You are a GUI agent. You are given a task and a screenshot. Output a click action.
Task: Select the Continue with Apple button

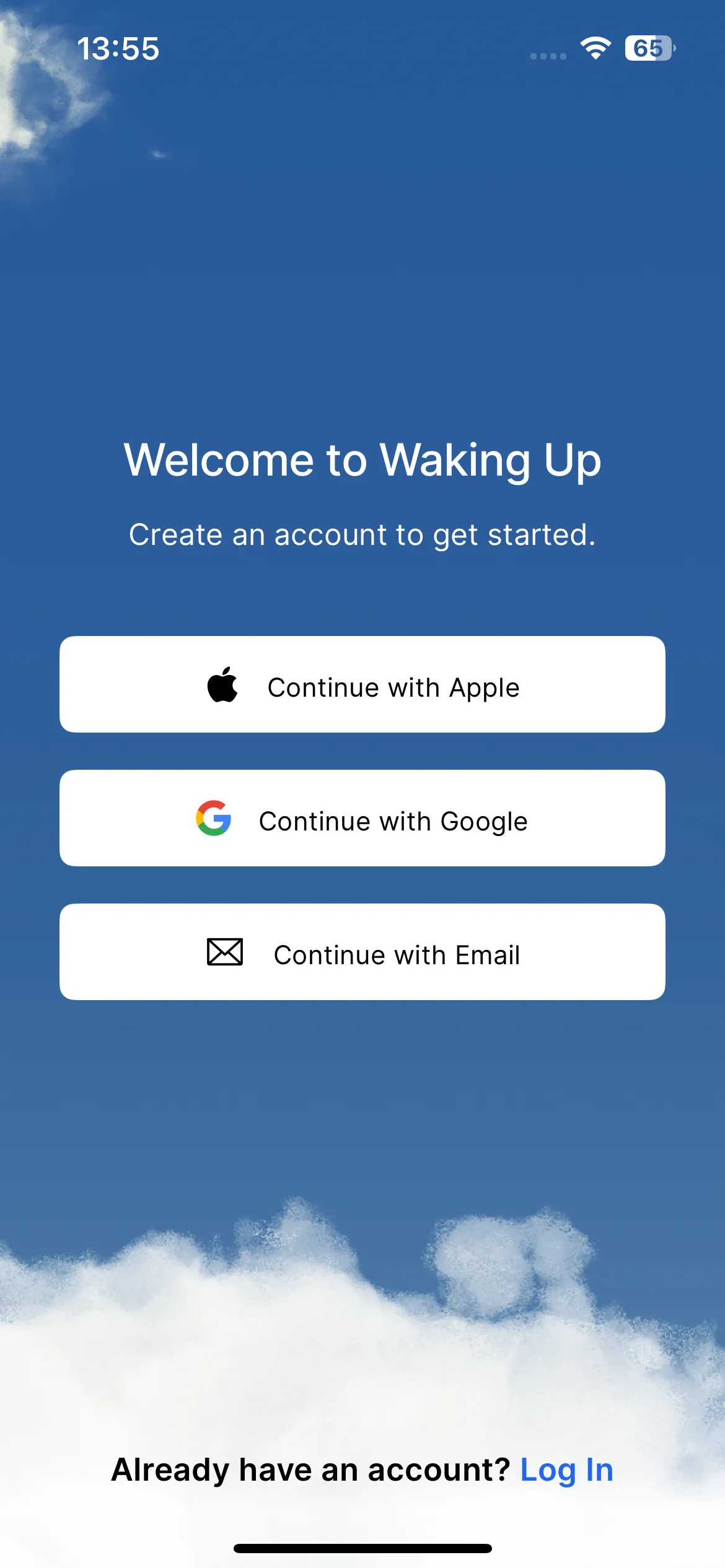[x=362, y=684]
